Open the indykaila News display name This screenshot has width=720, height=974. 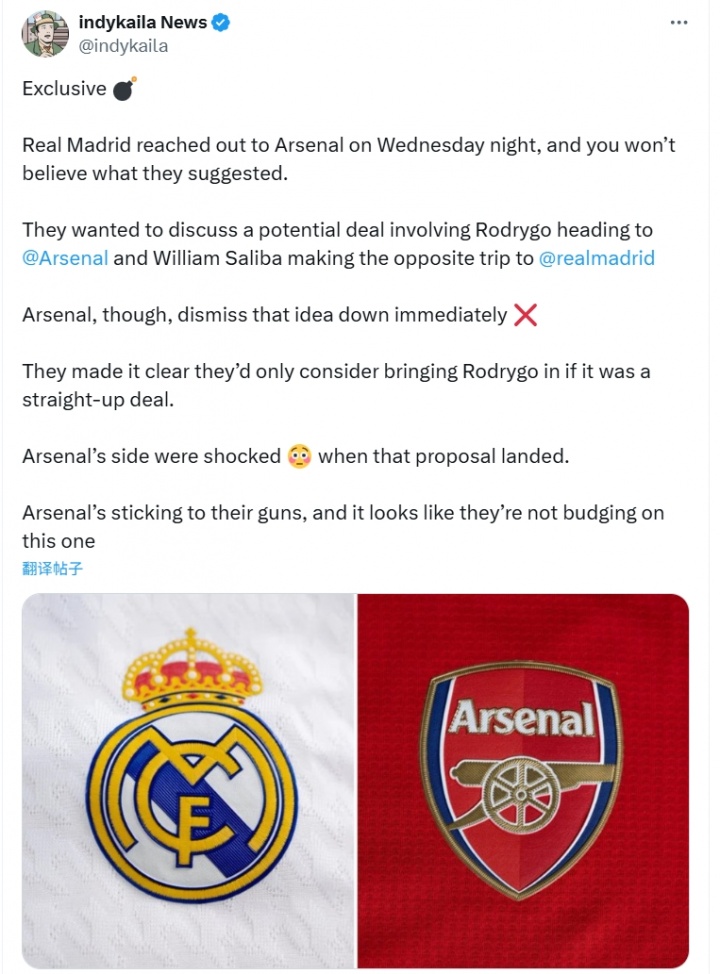coord(142,23)
